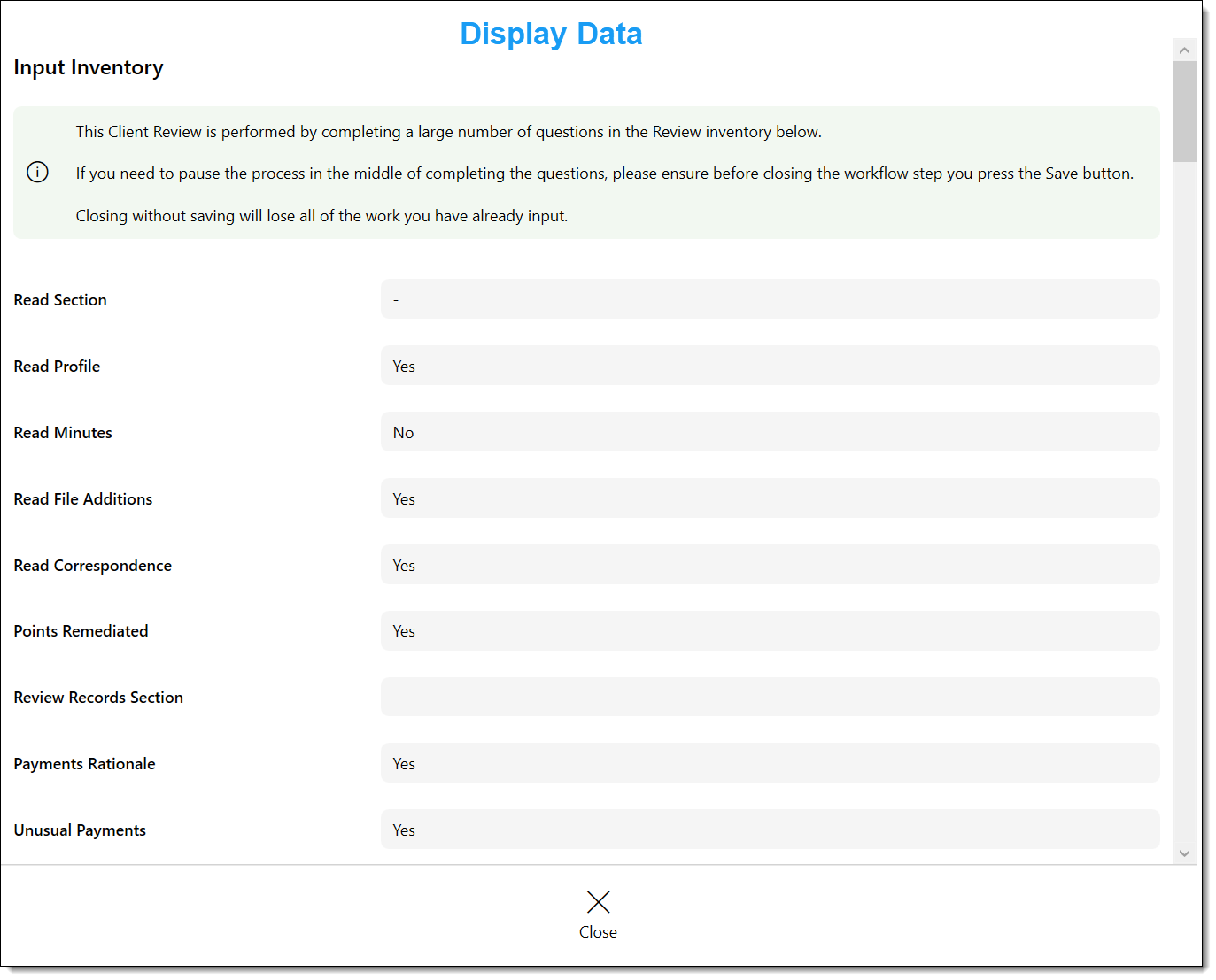Image resolution: width=1216 pixels, height=980 pixels.
Task: Select the Read File Additions answer field
Action: click(770, 498)
